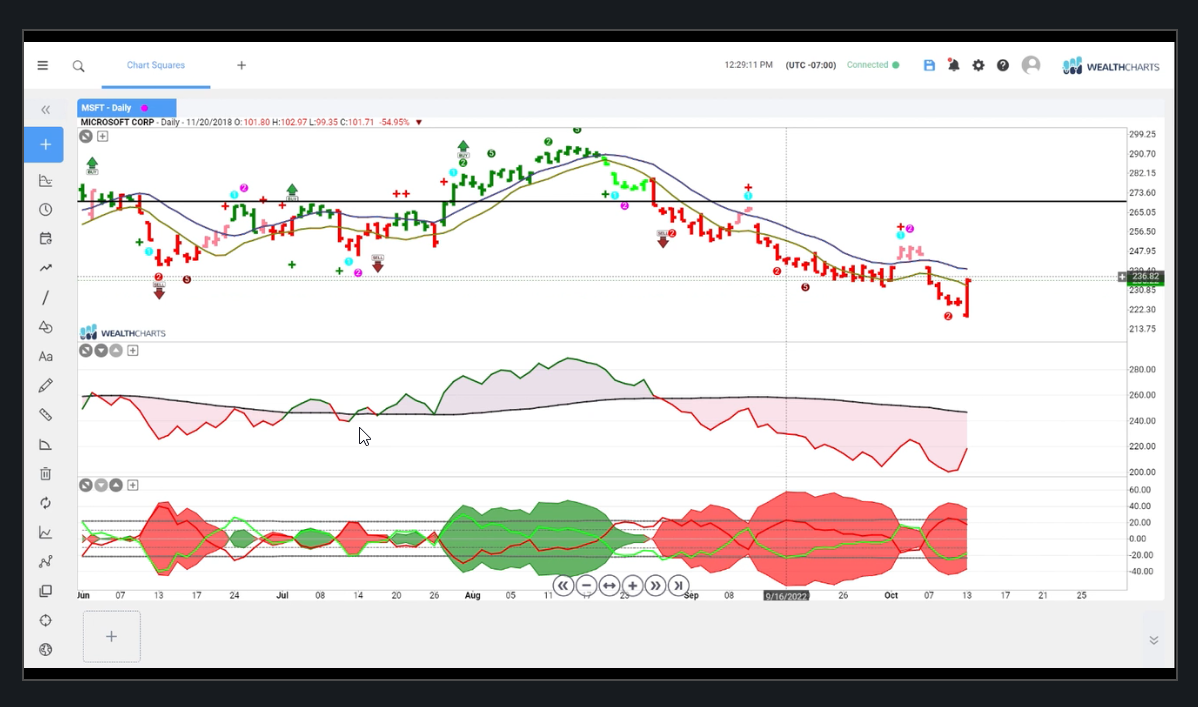Move the middle indicator pane down

click(101, 351)
